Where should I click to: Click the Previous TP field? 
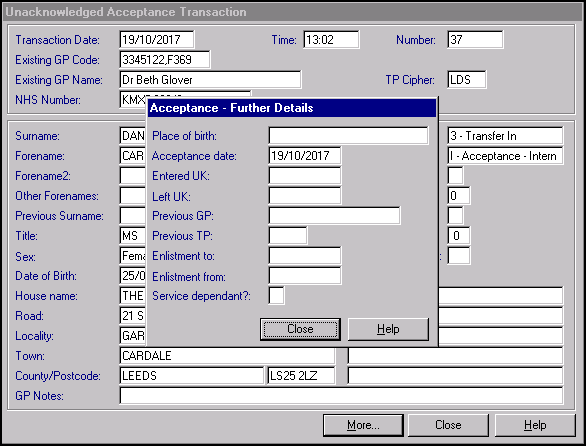click(288, 236)
